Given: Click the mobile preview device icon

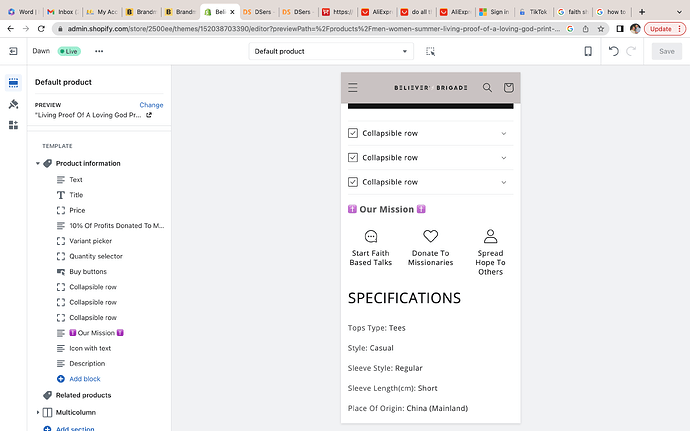Looking at the screenshot, I should pos(587,51).
